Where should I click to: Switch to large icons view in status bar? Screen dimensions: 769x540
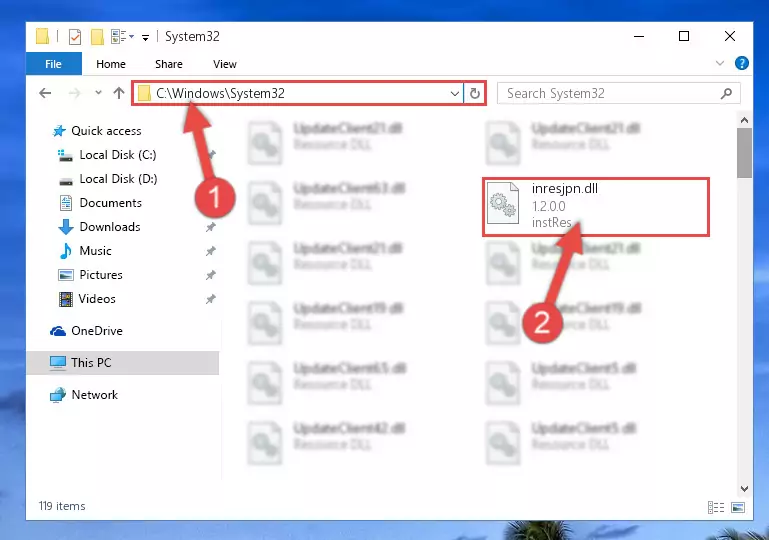tap(738, 507)
